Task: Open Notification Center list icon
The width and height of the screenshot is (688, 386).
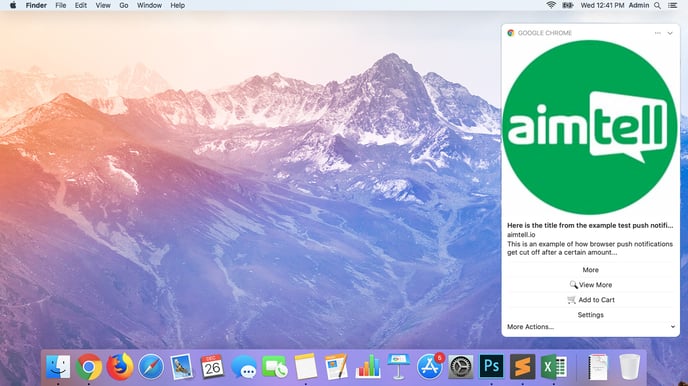Action: click(672, 5)
